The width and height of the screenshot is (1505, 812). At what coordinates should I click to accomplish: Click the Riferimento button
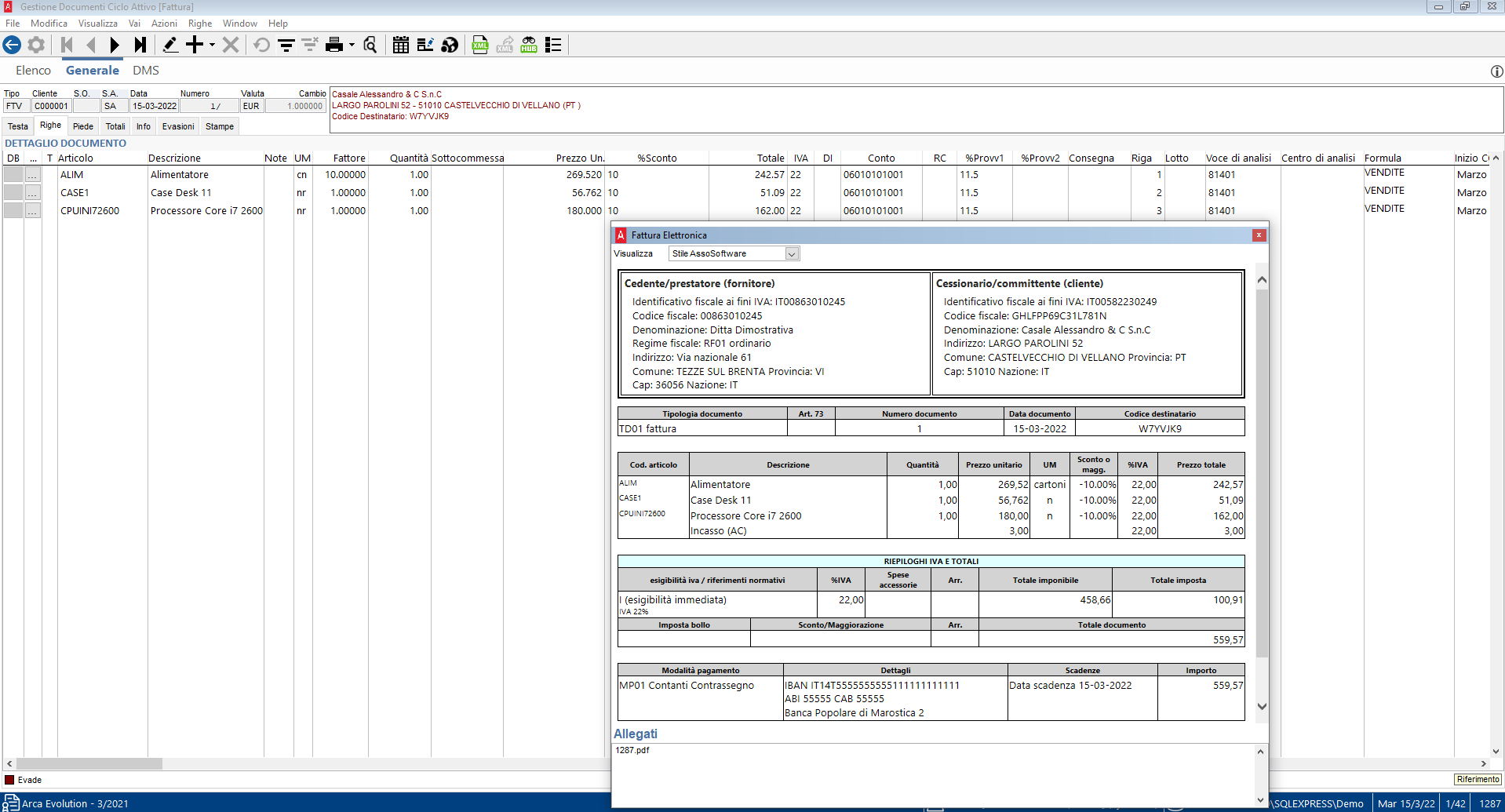point(1478,779)
